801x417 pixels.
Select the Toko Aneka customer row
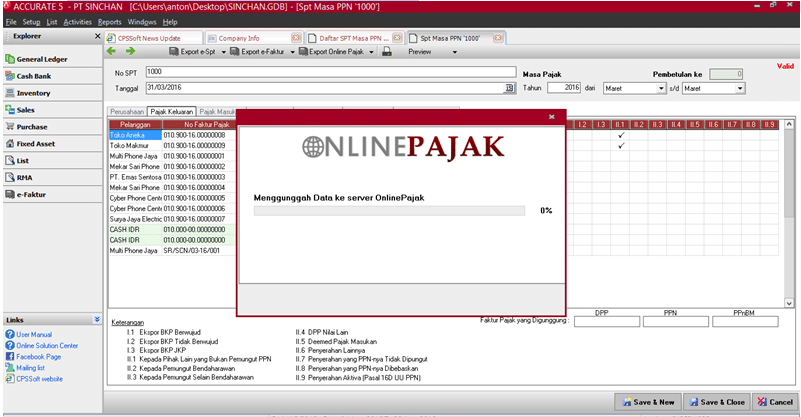pyautogui.click(x=135, y=135)
